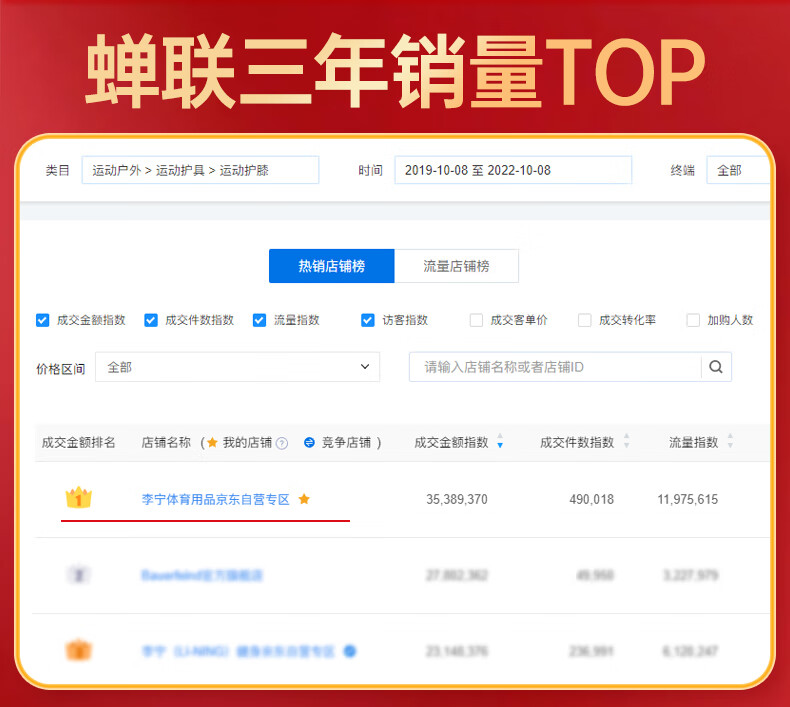Sort by 流量指数 column arrows
The width and height of the screenshot is (790, 707).
coord(730,441)
